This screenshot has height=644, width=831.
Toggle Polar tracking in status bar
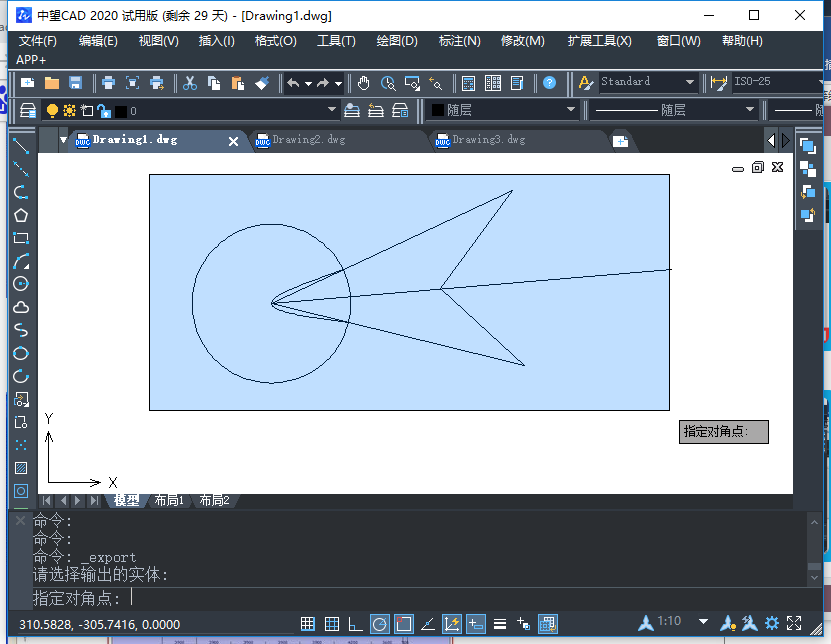click(380, 624)
